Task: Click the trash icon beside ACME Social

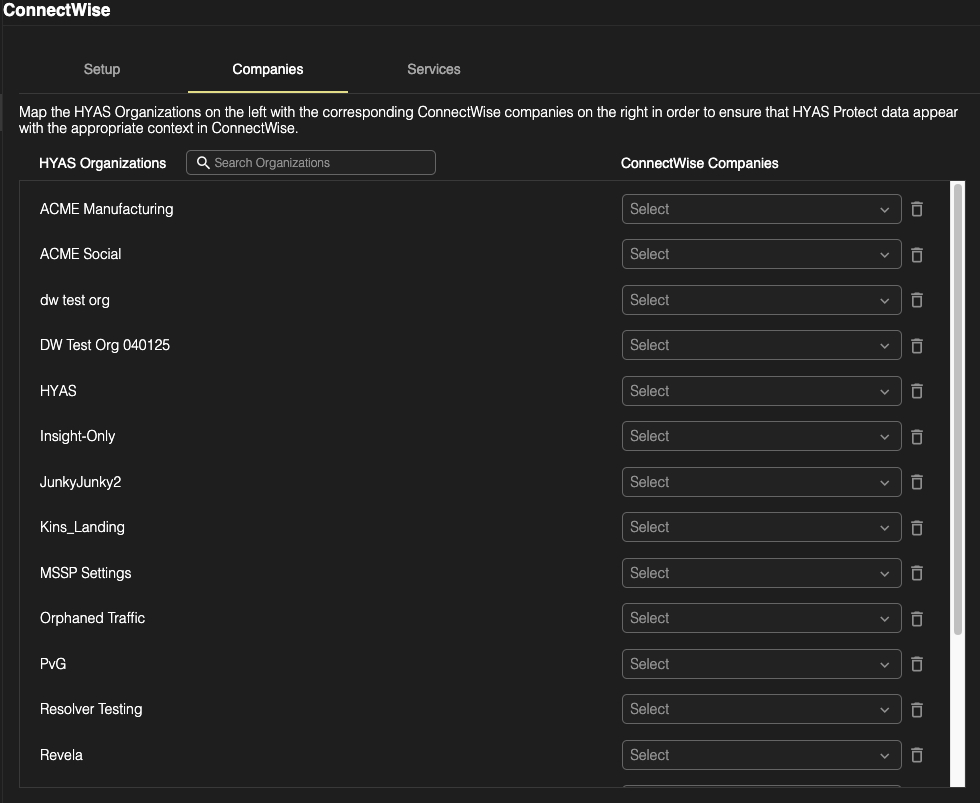Action: [916, 254]
